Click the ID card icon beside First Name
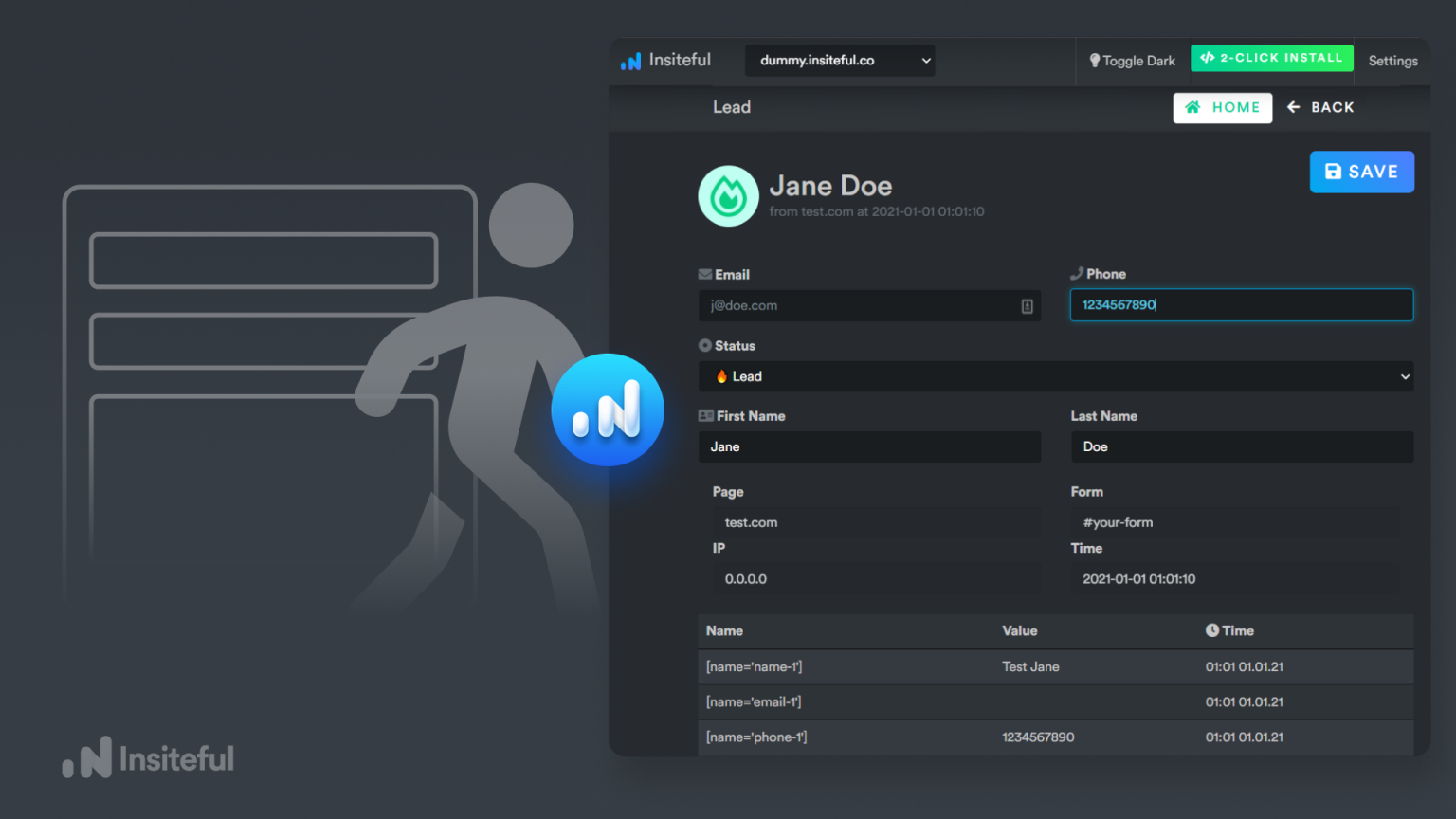This screenshot has height=819, width=1456. pyautogui.click(x=705, y=416)
